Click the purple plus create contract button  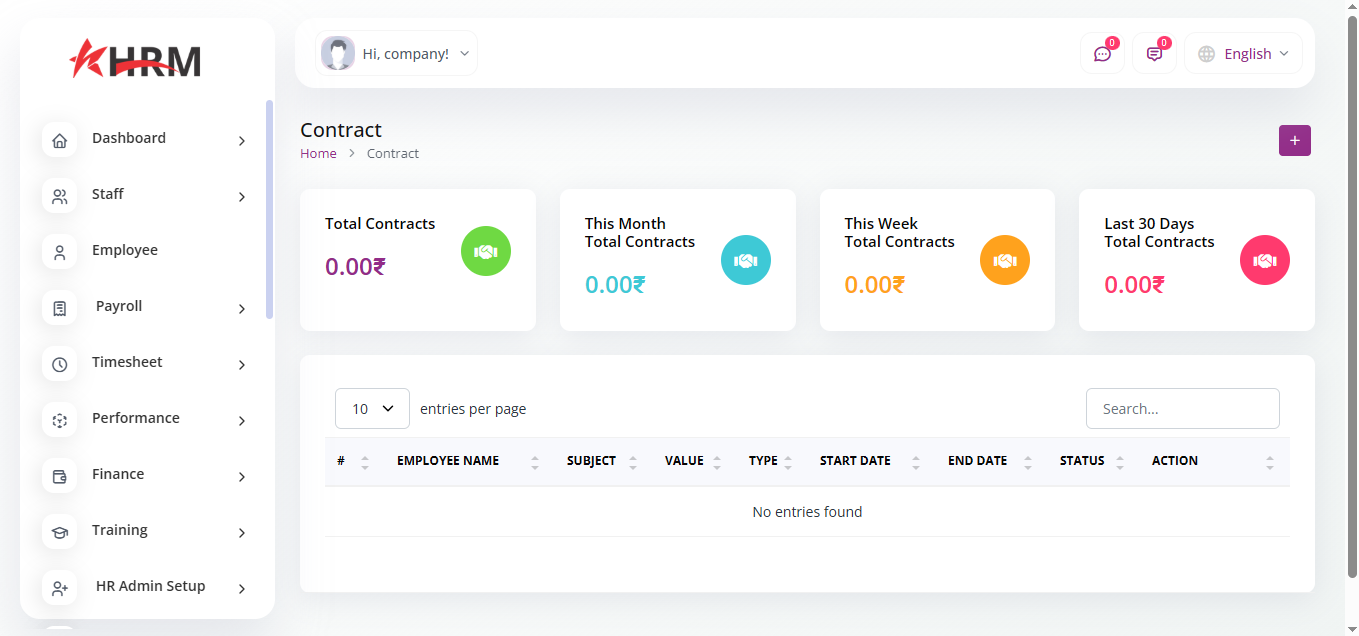point(1294,141)
